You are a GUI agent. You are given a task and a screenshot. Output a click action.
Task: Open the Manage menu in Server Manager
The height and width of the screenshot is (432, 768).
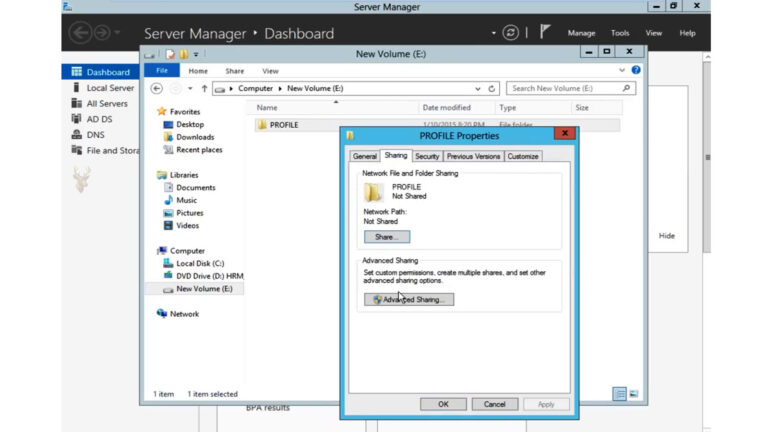tap(581, 33)
